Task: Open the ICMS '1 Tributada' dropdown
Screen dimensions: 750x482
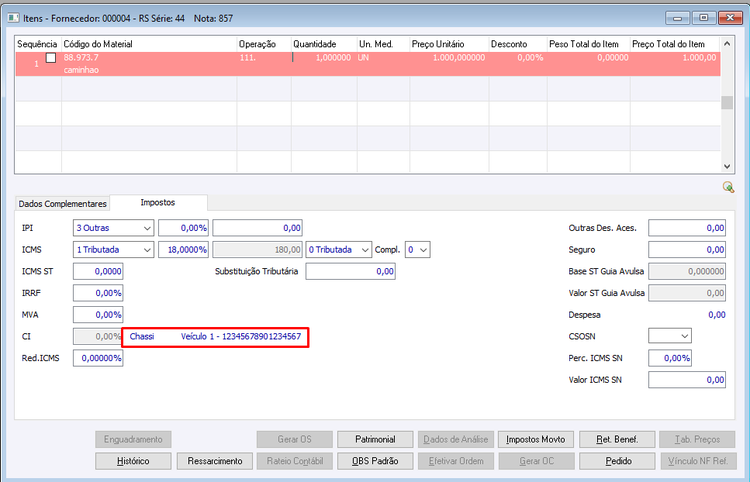Action: [147, 250]
